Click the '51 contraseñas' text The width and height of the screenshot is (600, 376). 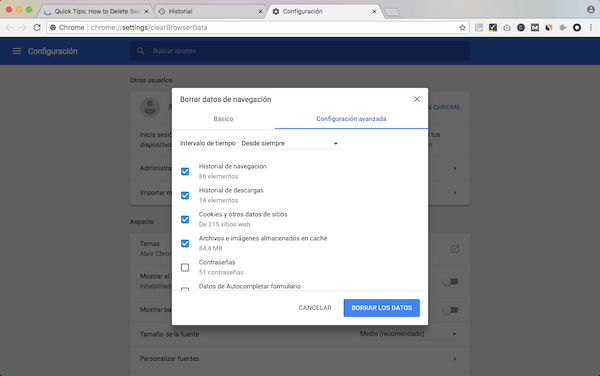221,272
